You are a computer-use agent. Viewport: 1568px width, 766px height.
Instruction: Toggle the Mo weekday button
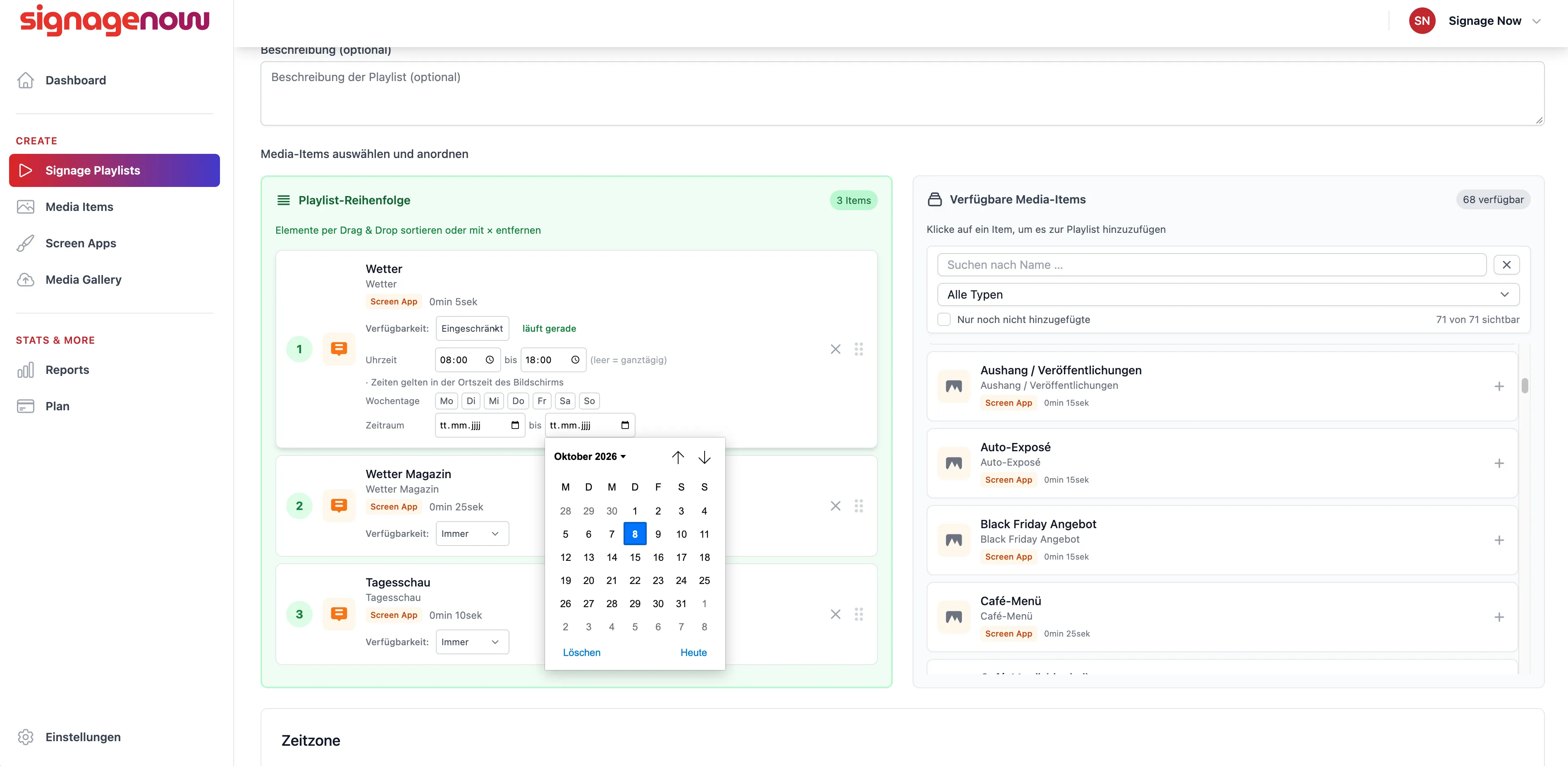pyautogui.click(x=446, y=401)
